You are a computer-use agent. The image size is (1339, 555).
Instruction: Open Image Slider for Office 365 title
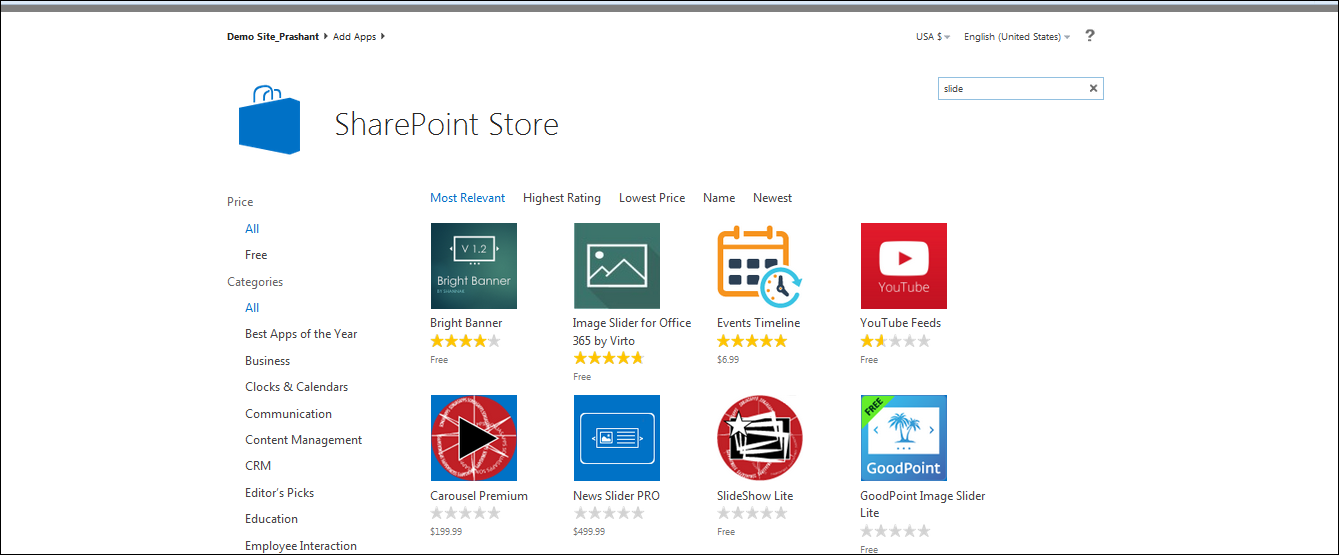(x=632, y=332)
